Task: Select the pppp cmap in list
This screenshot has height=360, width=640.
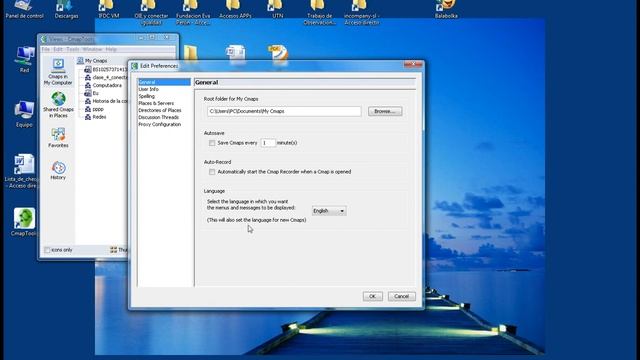Action: [x=94, y=109]
